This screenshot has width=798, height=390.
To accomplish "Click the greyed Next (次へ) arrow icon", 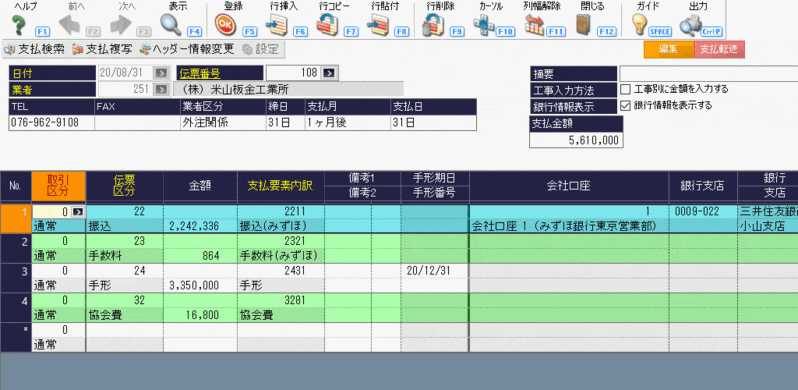I will [x=120, y=24].
